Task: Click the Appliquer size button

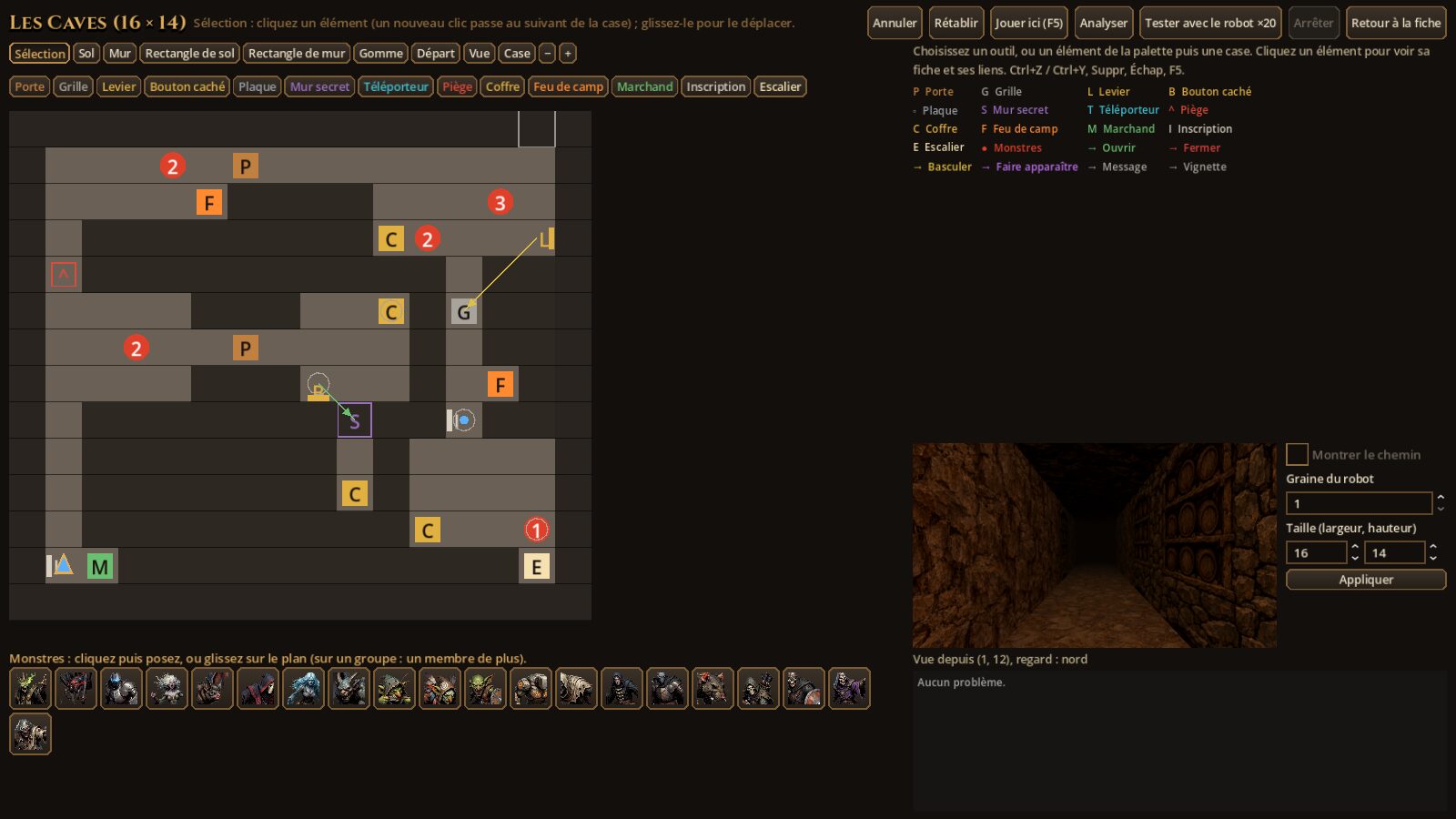Action: [1366, 580]
